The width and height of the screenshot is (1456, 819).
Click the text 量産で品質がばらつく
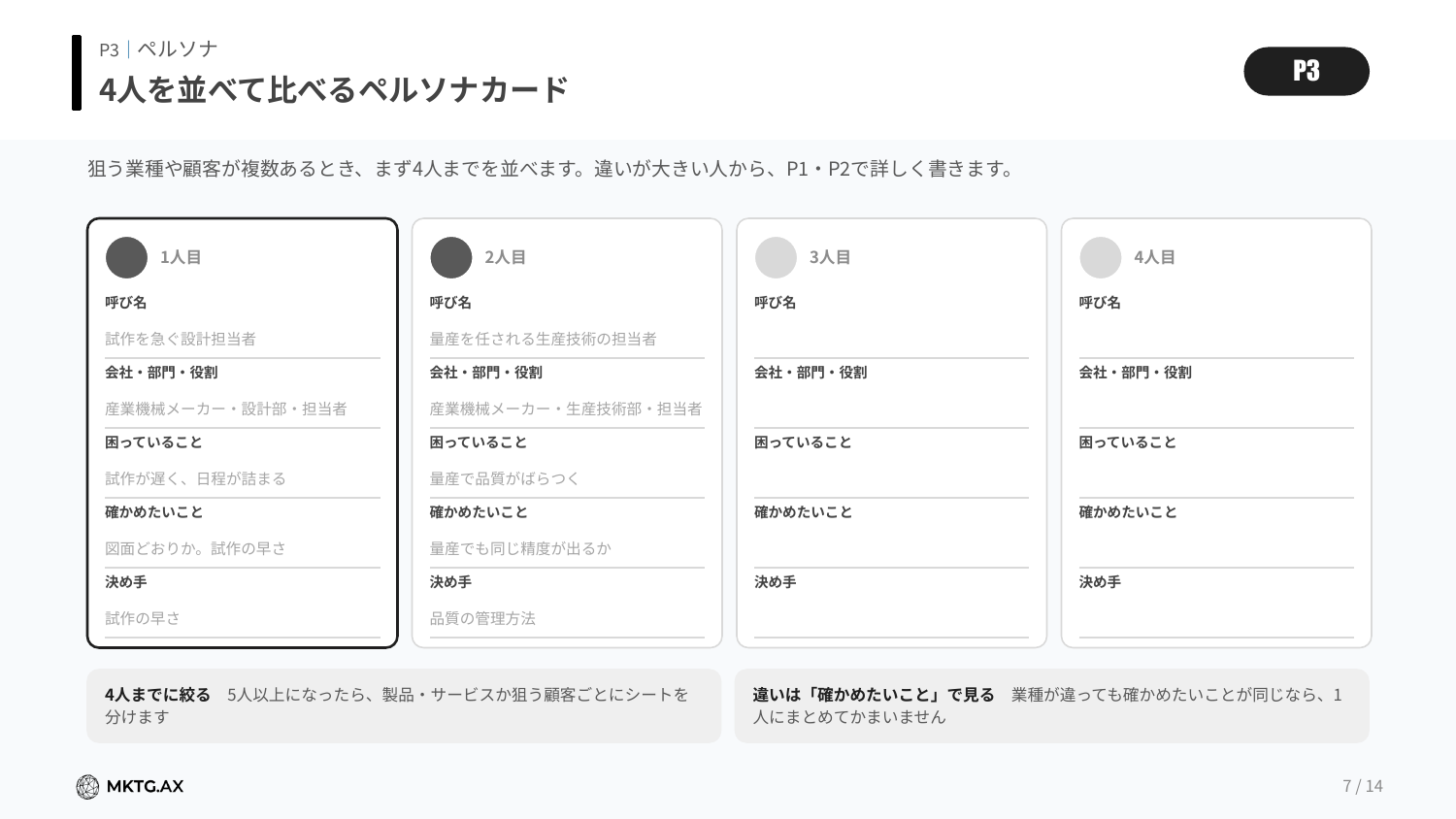pos(505,478)
